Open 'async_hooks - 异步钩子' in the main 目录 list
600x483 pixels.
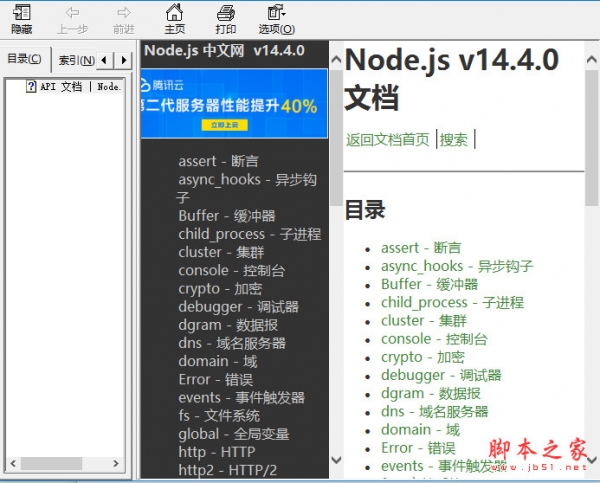point(457,266)
